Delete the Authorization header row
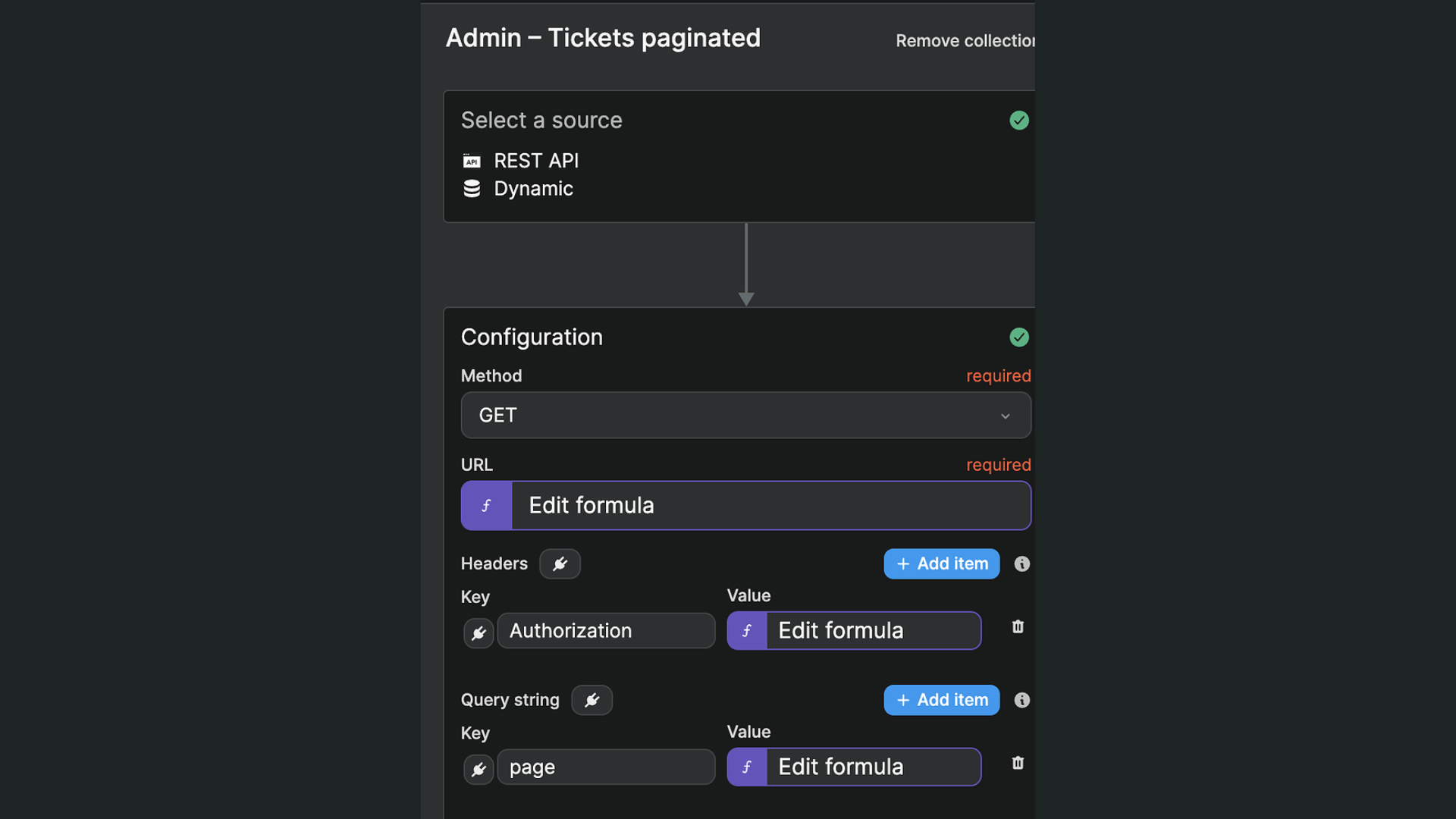This screenshot has width=1456, height=819. (x=1018, y=627)
